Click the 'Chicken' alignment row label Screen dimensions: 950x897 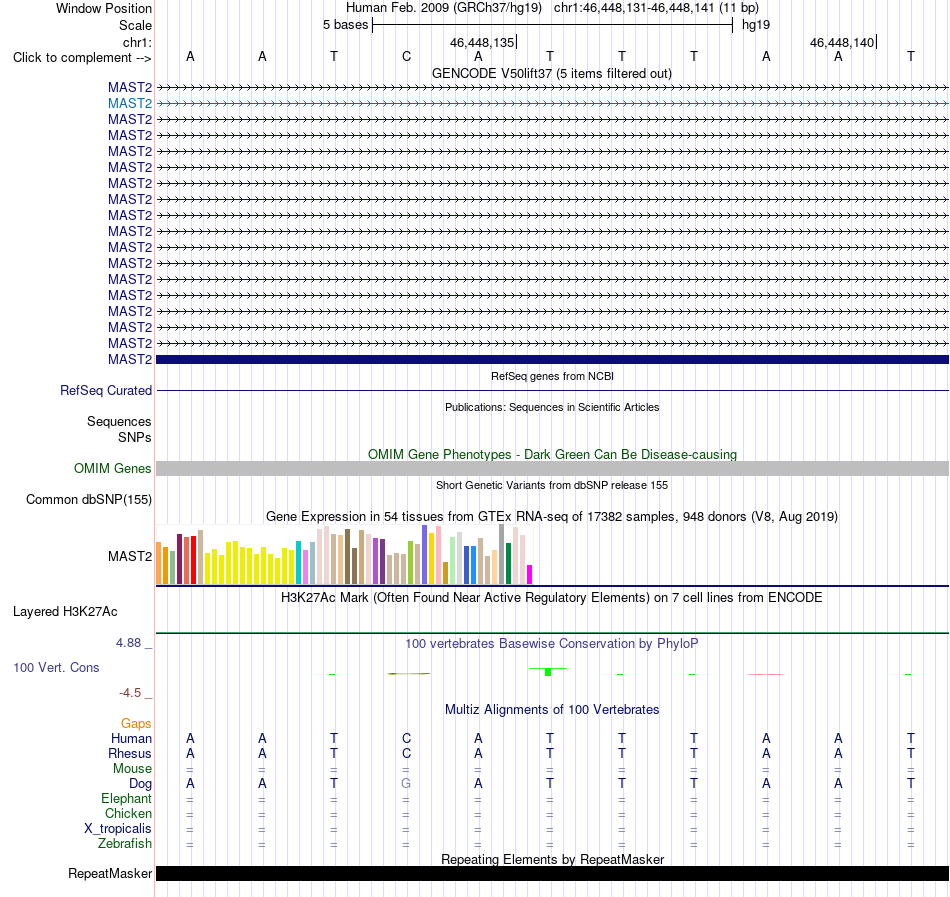coord(128,813)
